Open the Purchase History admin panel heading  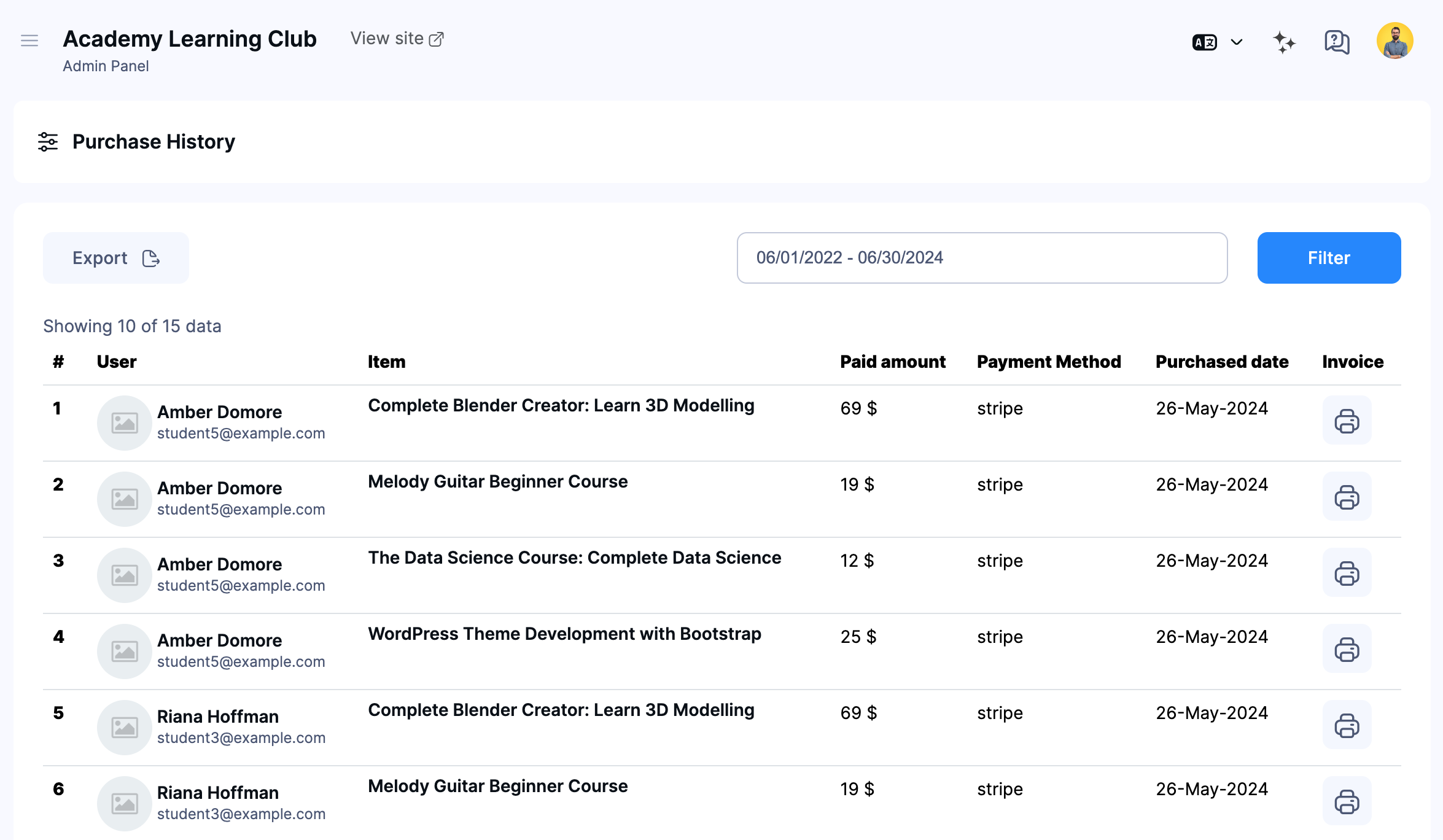click(154, 141)
